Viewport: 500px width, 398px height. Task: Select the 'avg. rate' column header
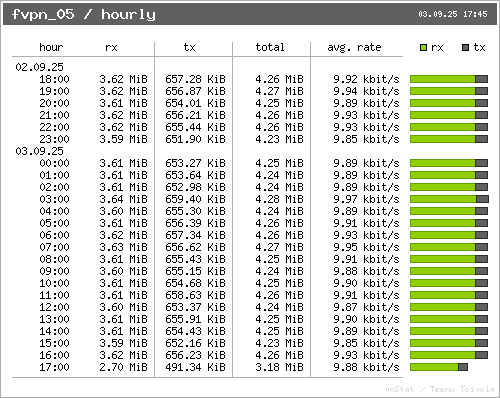click(354, 47)
